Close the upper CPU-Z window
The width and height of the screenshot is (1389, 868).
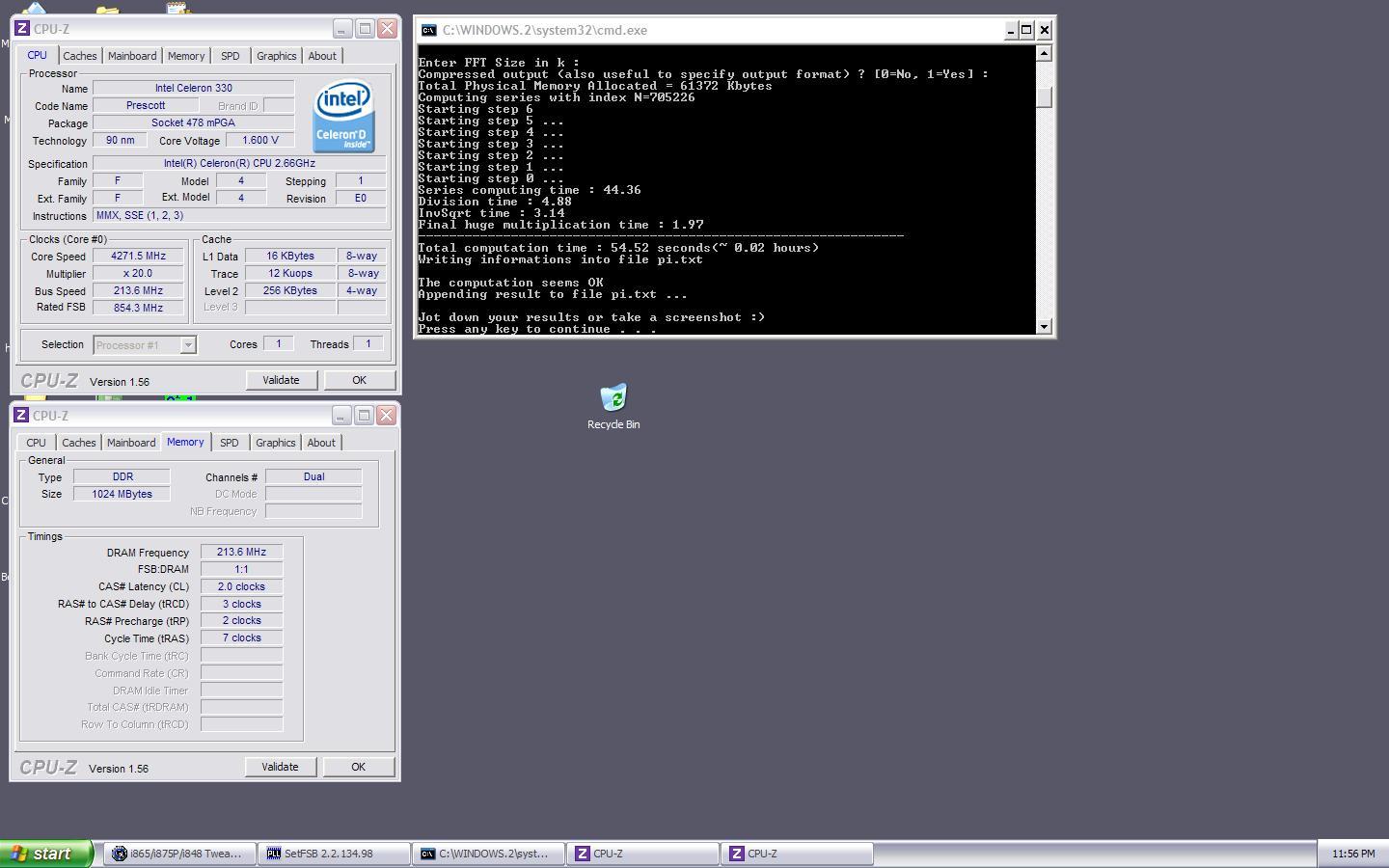pyautogui.click(x=388, y=29)
